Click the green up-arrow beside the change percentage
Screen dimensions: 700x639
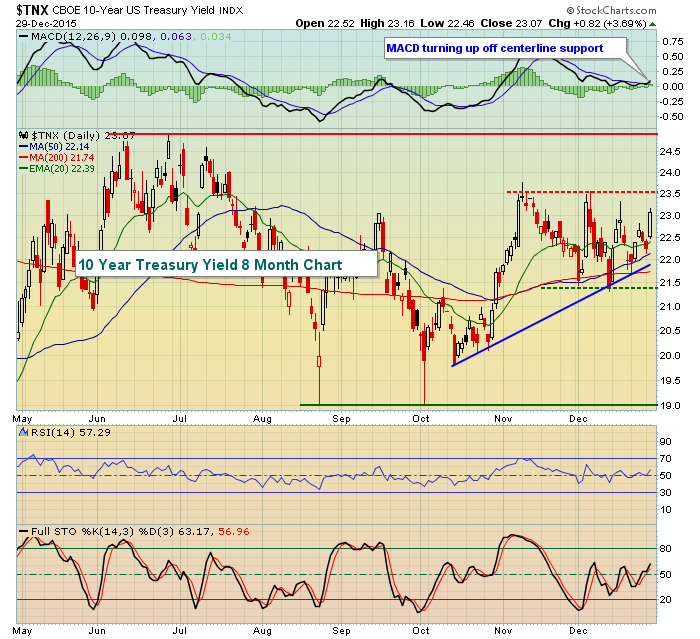point(652,24)
